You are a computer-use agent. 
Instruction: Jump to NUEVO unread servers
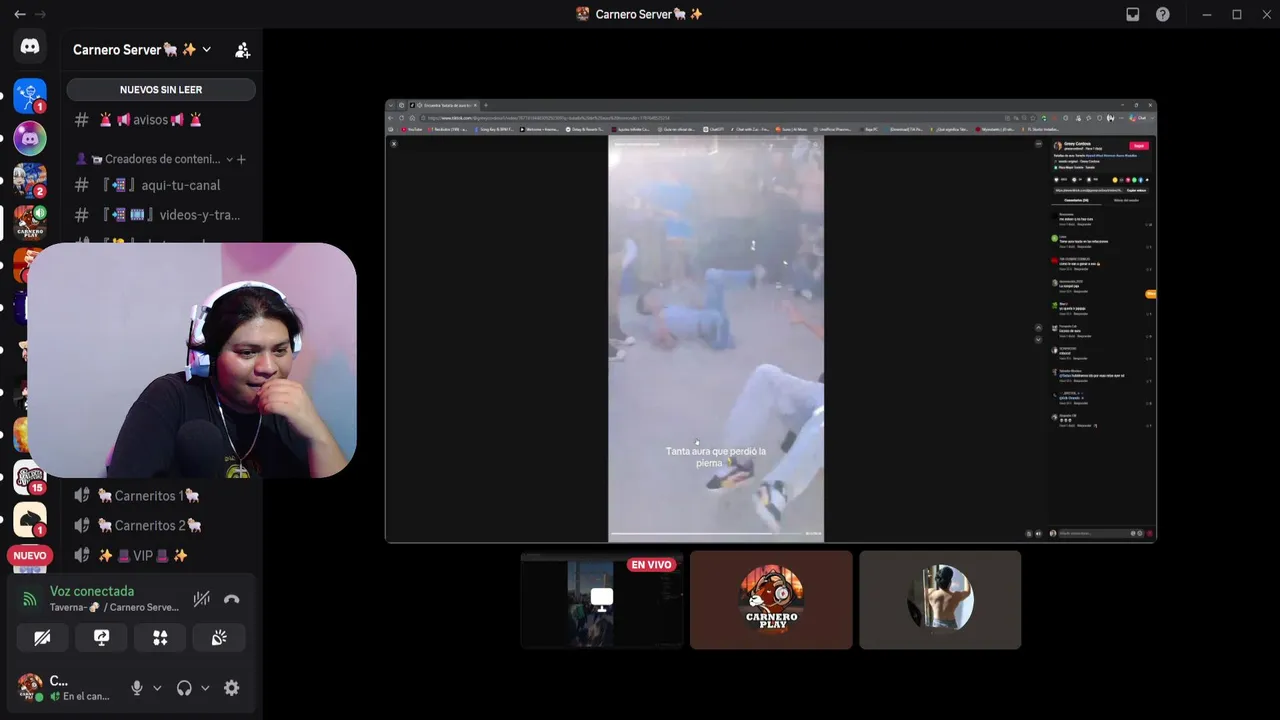click(30, 555)
